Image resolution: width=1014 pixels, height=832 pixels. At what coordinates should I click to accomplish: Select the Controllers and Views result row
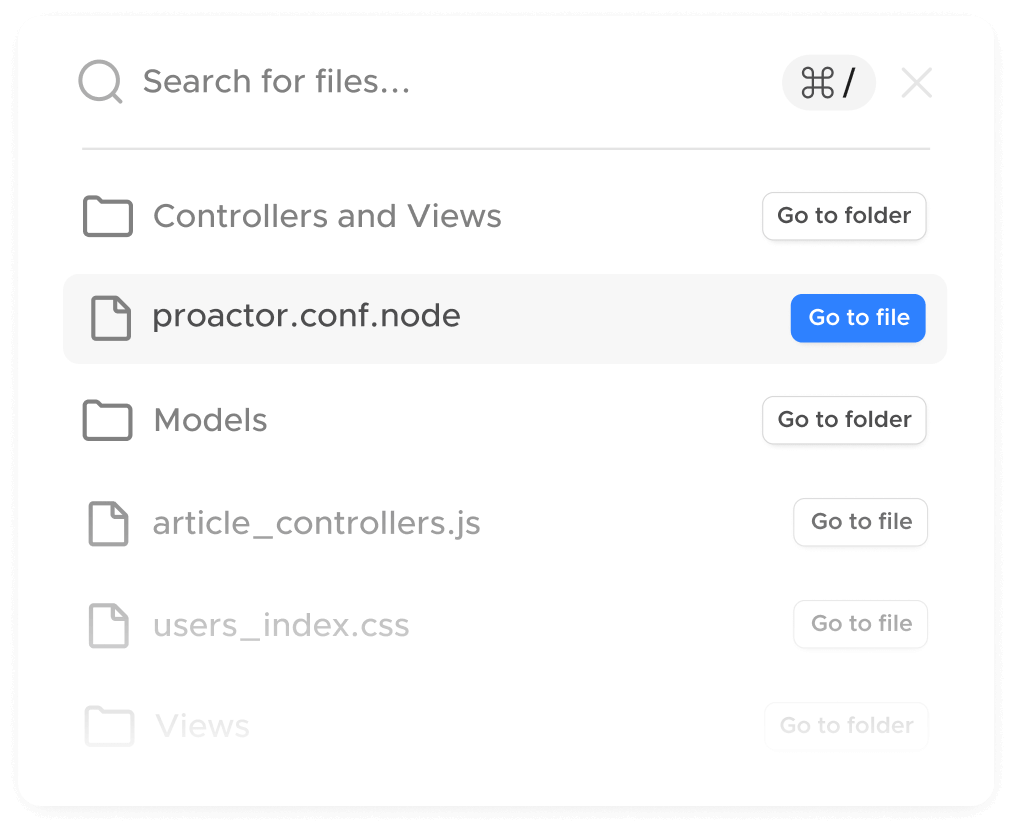pyautogui.click(x=400, y=216)
